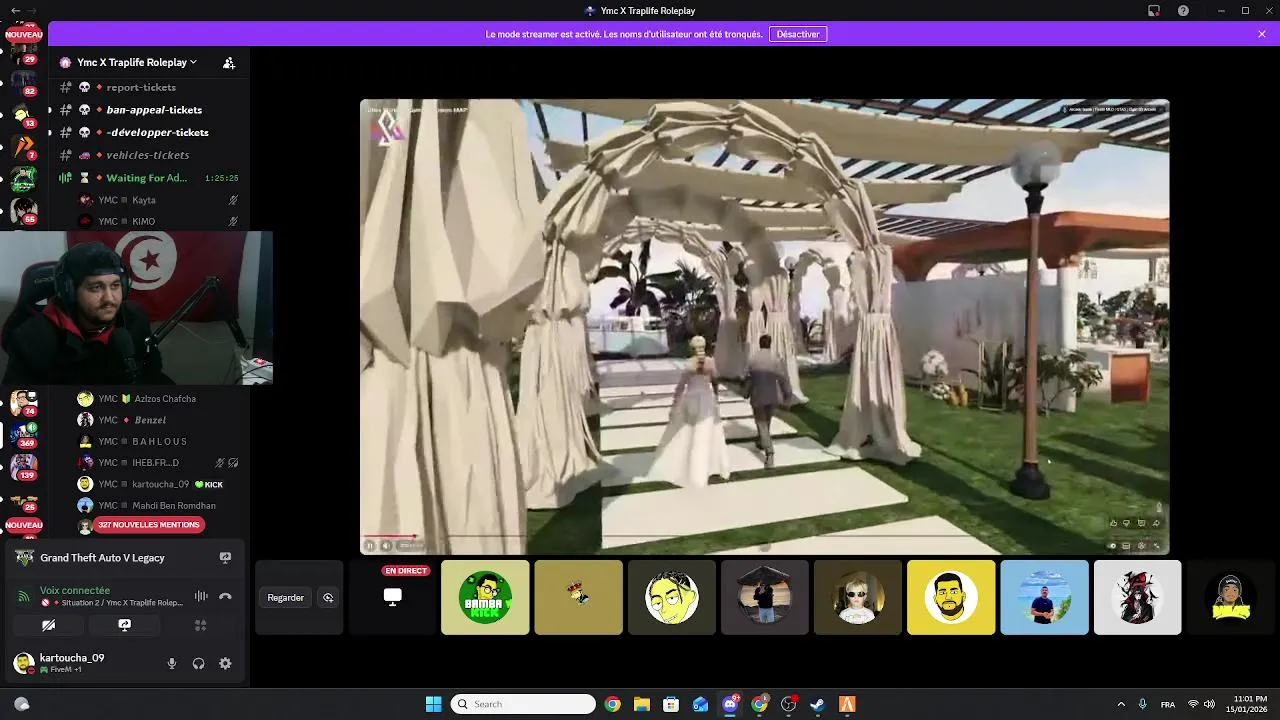Jump to 327 nouvelles mentions

[148, 524]
